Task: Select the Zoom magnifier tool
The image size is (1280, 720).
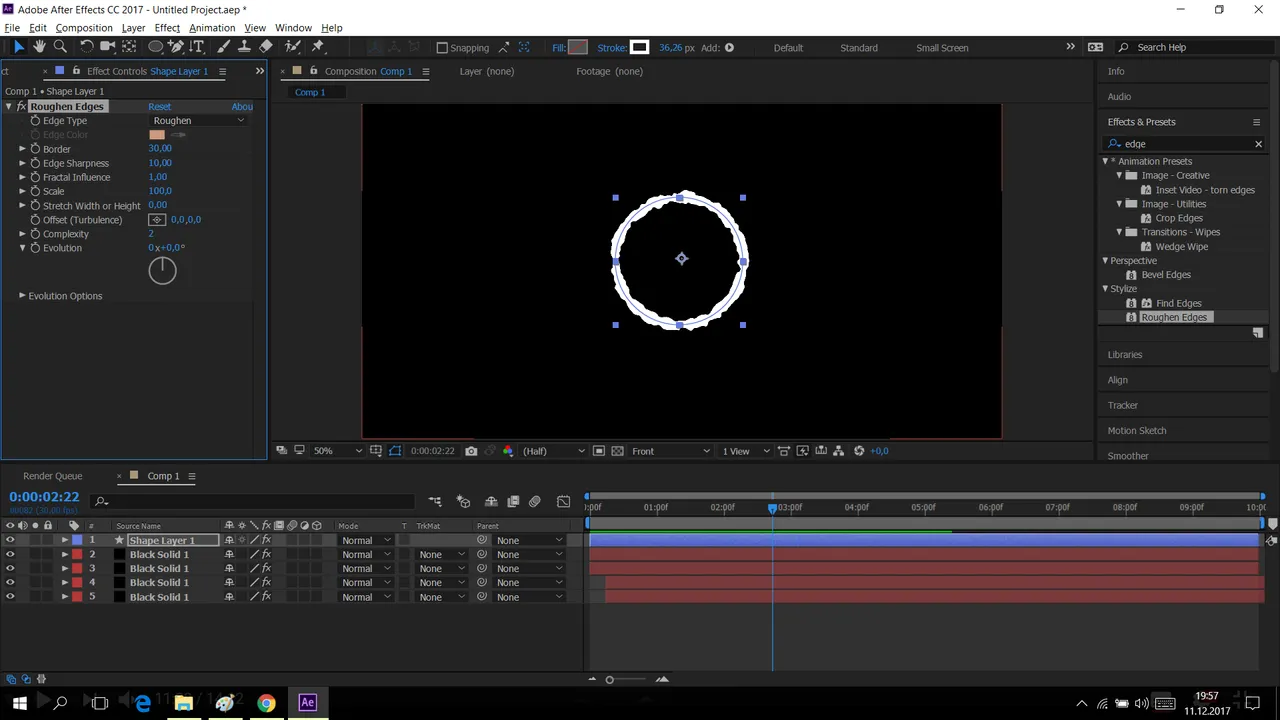Action: pyautogui.click(x=60, y=47)
